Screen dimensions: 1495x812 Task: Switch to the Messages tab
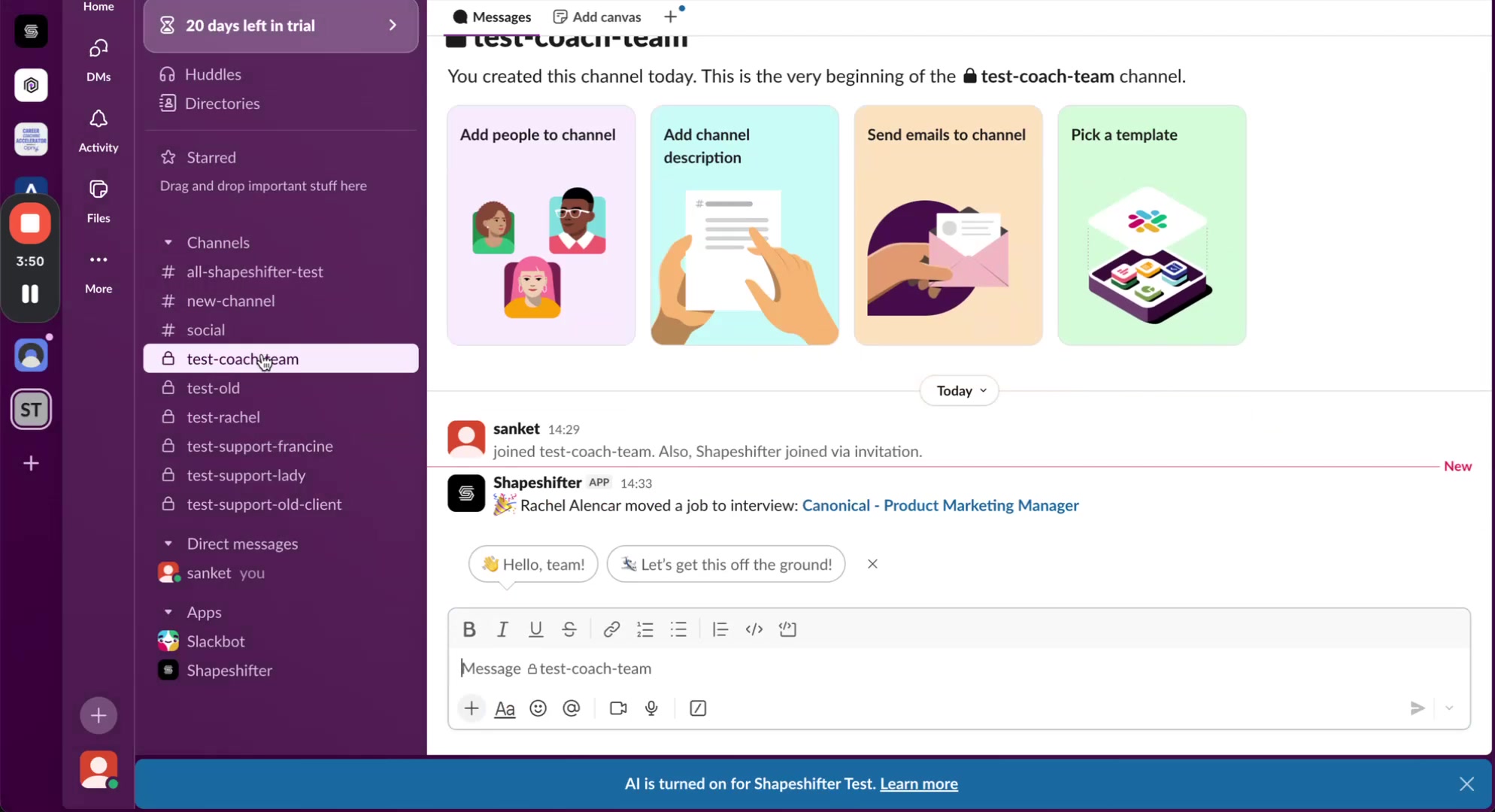pyautogui.click(x=491, y=16)
